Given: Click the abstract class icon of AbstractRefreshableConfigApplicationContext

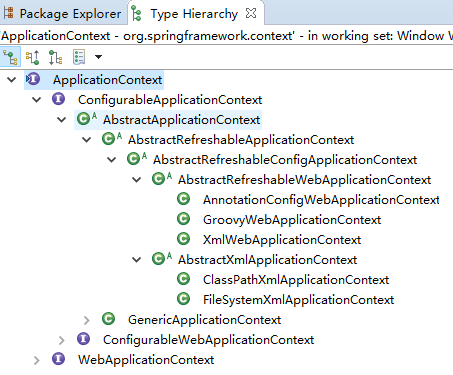Looking at the screenshot, I should click(x=137, y=159).
